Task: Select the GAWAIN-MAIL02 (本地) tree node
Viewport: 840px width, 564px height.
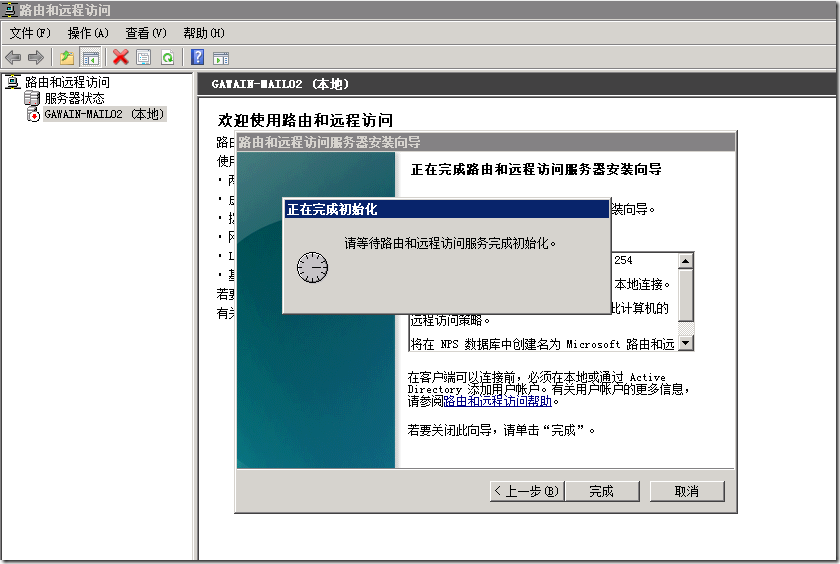Action: pos(104,114)
